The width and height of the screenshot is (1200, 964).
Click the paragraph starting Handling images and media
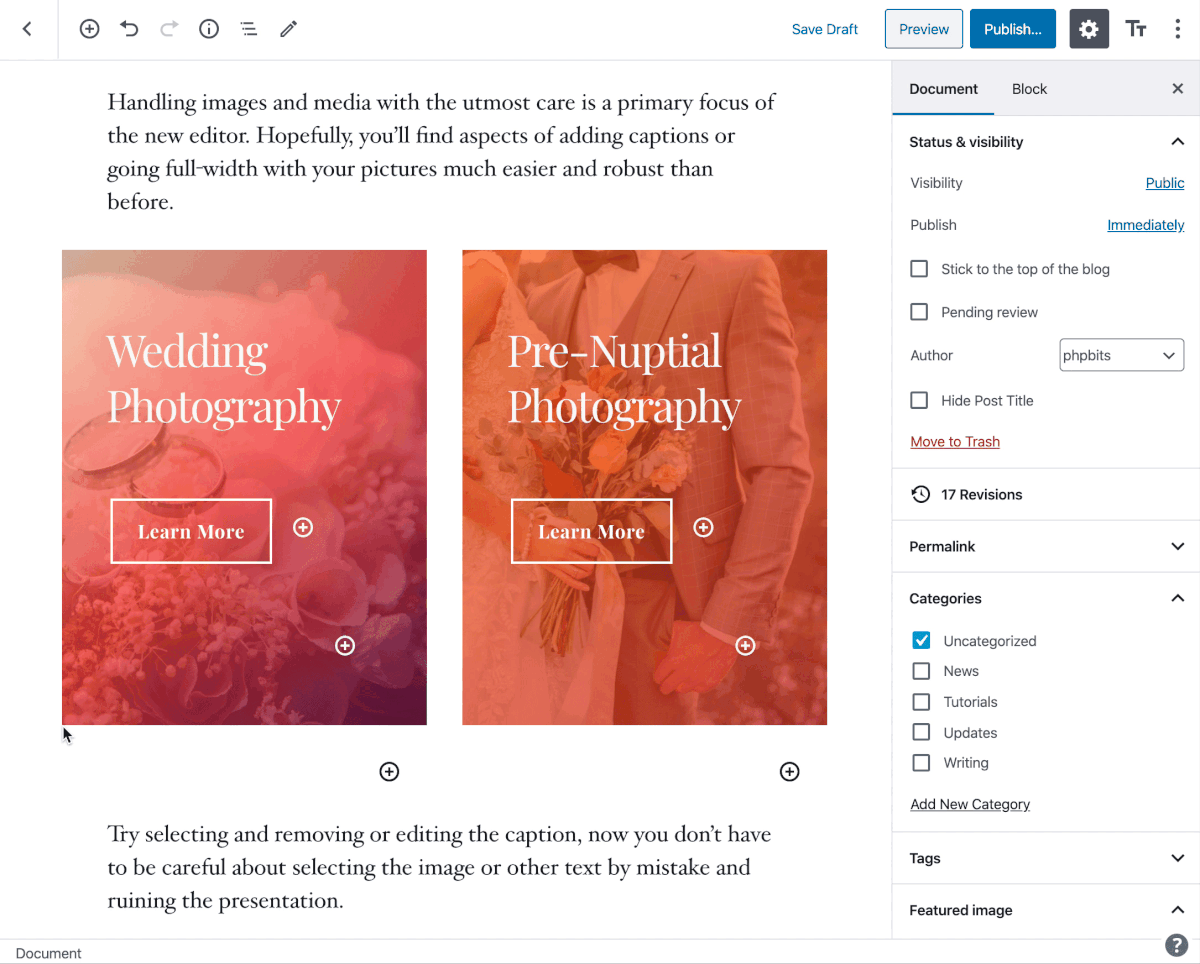point(441,152)
